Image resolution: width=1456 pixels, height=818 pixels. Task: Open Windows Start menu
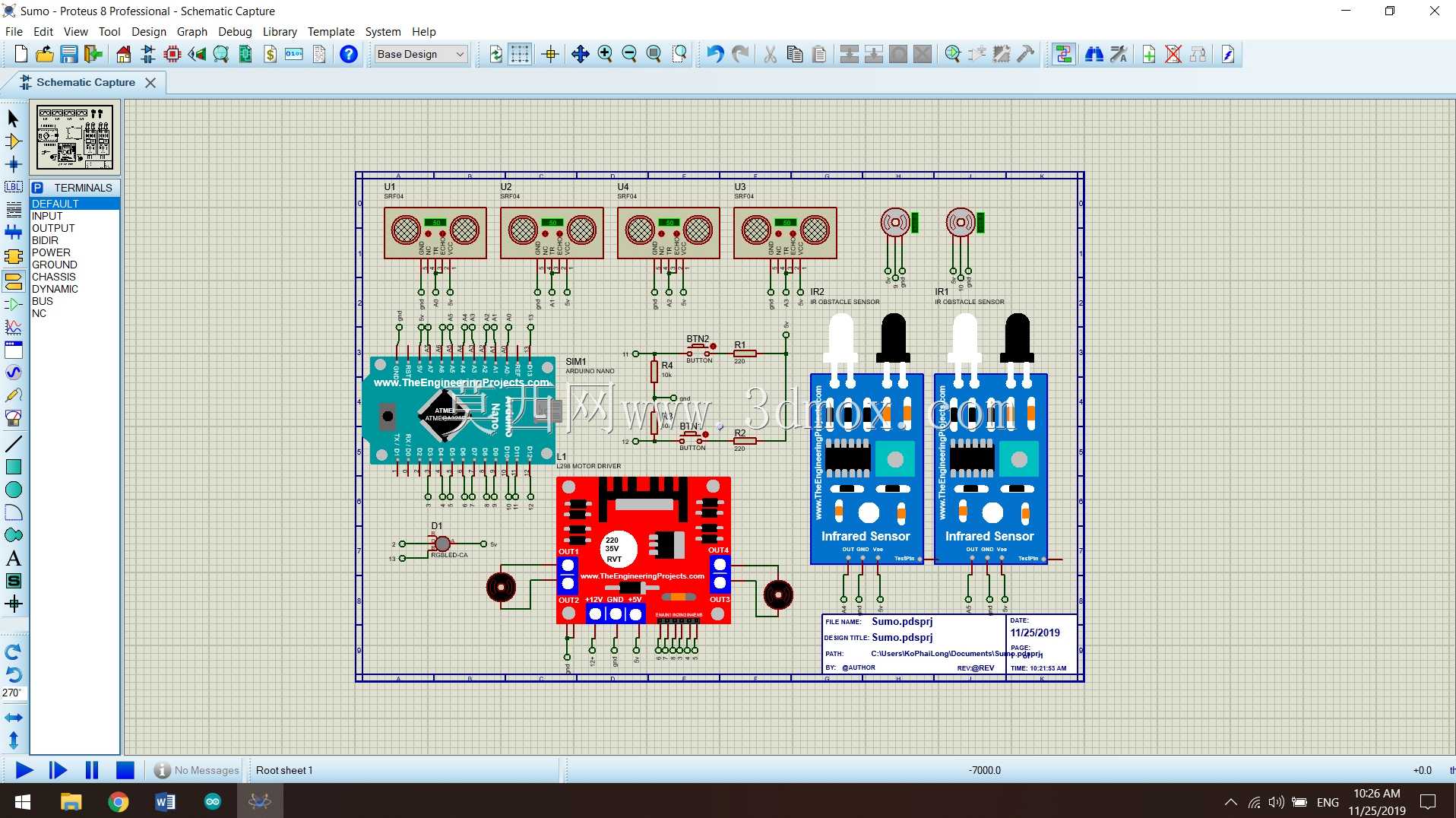[23, 802]
